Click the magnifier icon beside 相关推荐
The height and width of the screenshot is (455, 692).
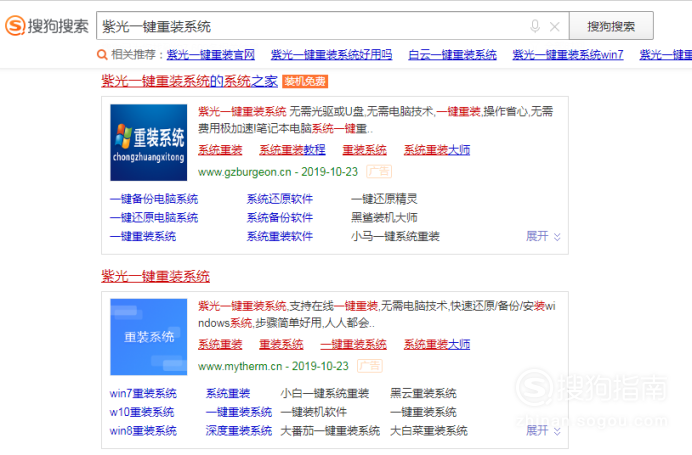coord(102,55)
